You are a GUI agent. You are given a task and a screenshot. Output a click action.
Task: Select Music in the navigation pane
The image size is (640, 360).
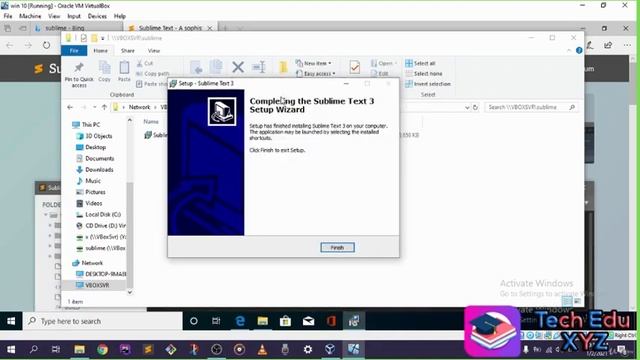click(x=89, y=181)
